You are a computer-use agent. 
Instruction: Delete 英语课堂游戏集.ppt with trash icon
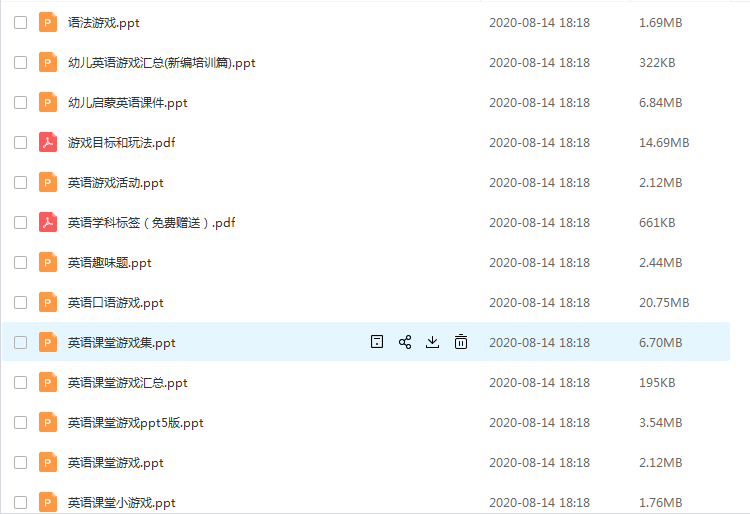click(461, 342)
